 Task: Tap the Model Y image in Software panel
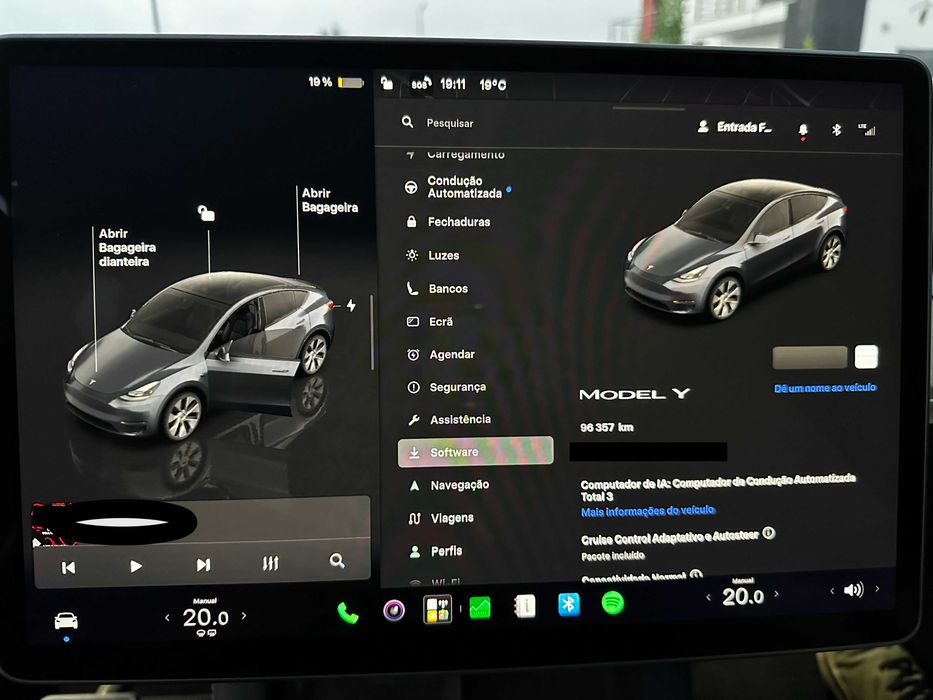[735, 250]
